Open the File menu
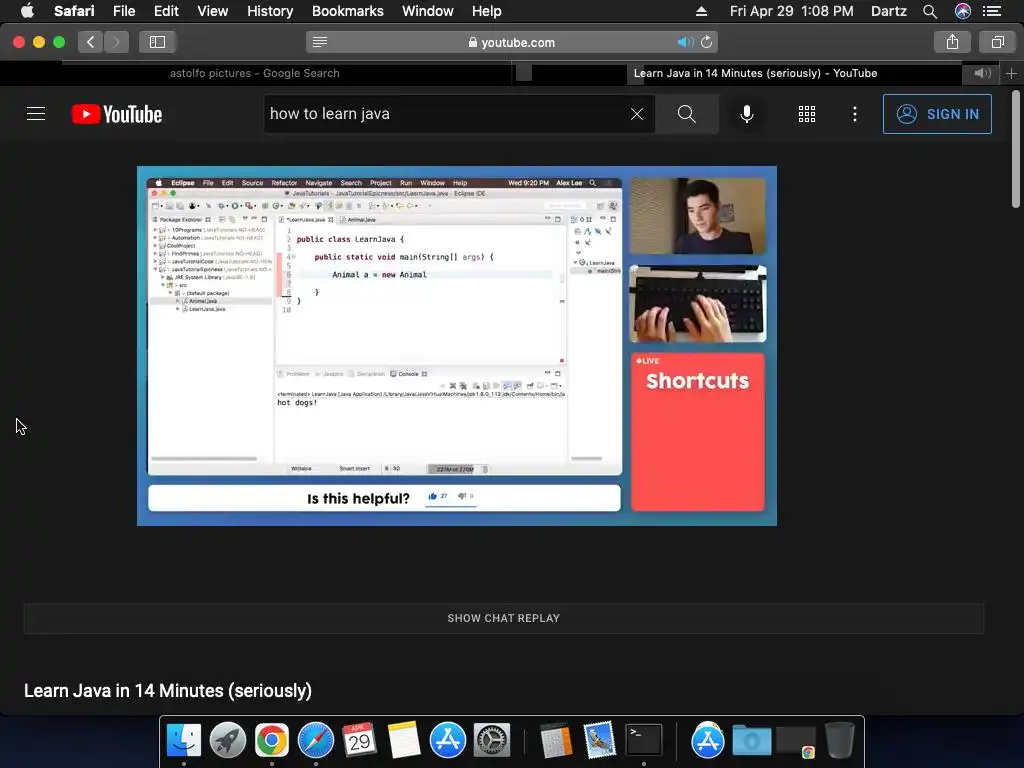The height and width of the screenshot is (768, 1024). pos(123,11)
